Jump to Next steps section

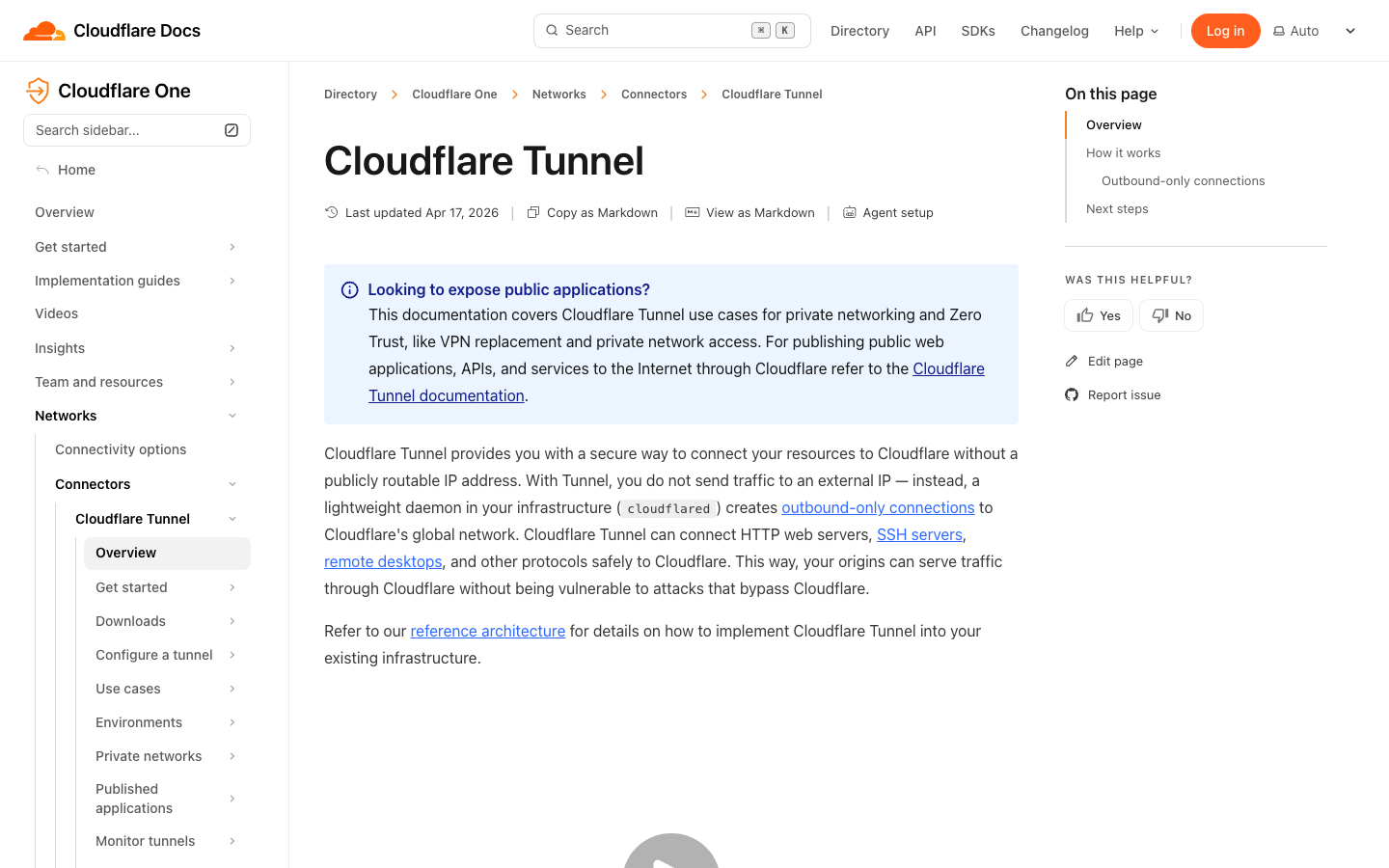(1117, 208)
